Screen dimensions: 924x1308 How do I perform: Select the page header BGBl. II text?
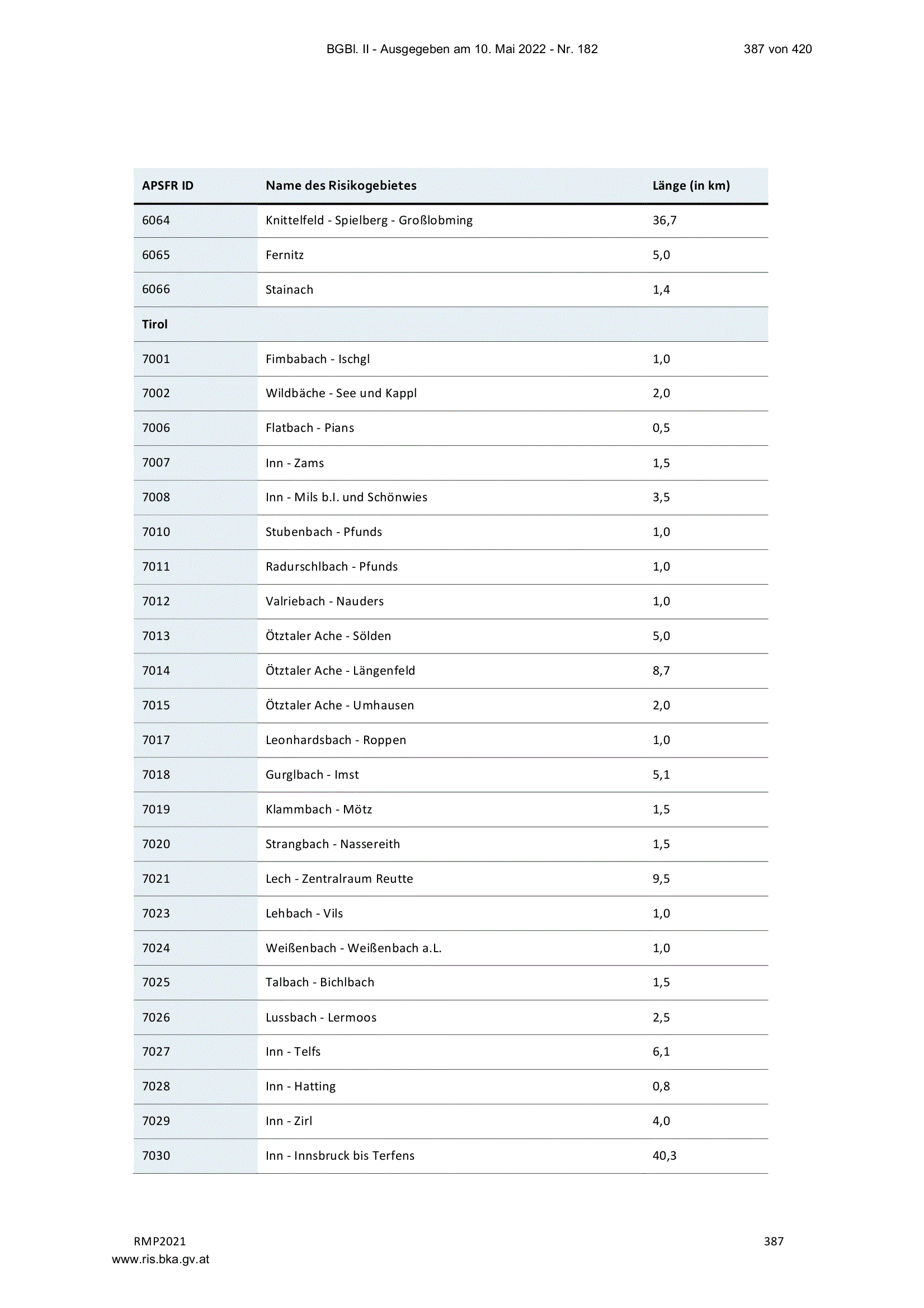[x=462, y=49]
